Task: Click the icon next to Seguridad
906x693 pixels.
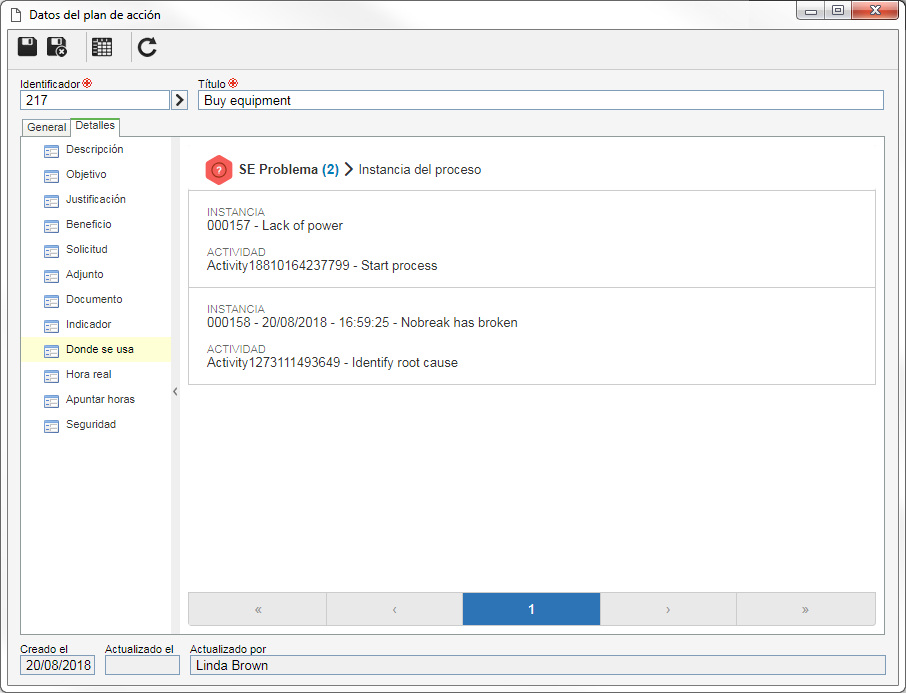Action: pyautogui.click(x=51, y=427)
